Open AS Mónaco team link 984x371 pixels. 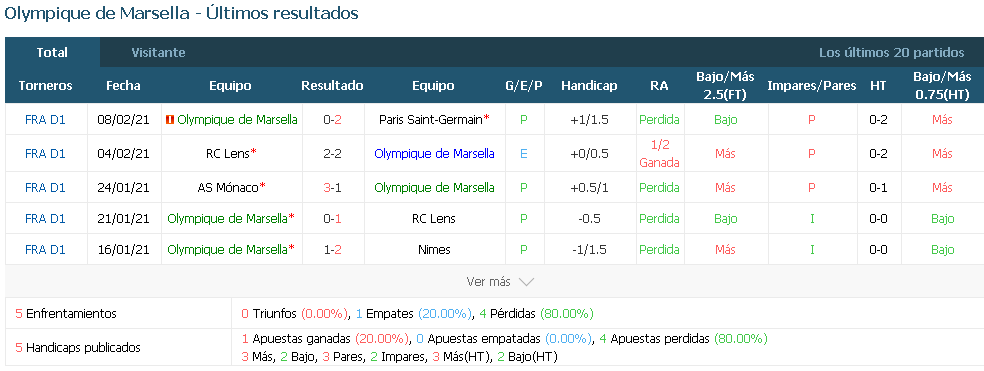tap(228, 188)
